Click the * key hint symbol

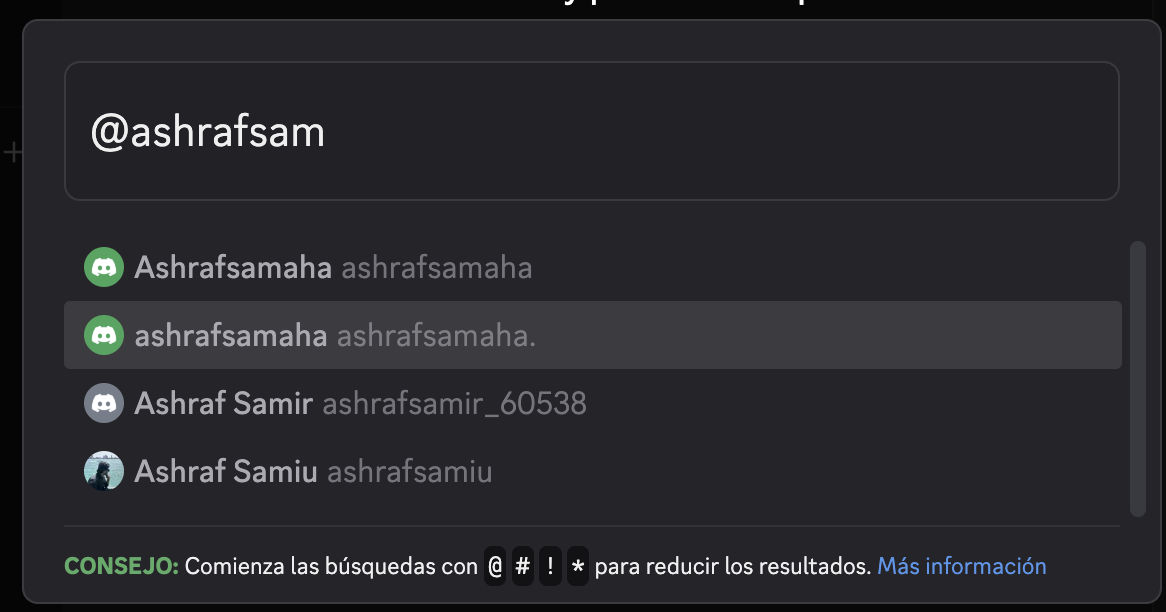(x=577, y=567)
